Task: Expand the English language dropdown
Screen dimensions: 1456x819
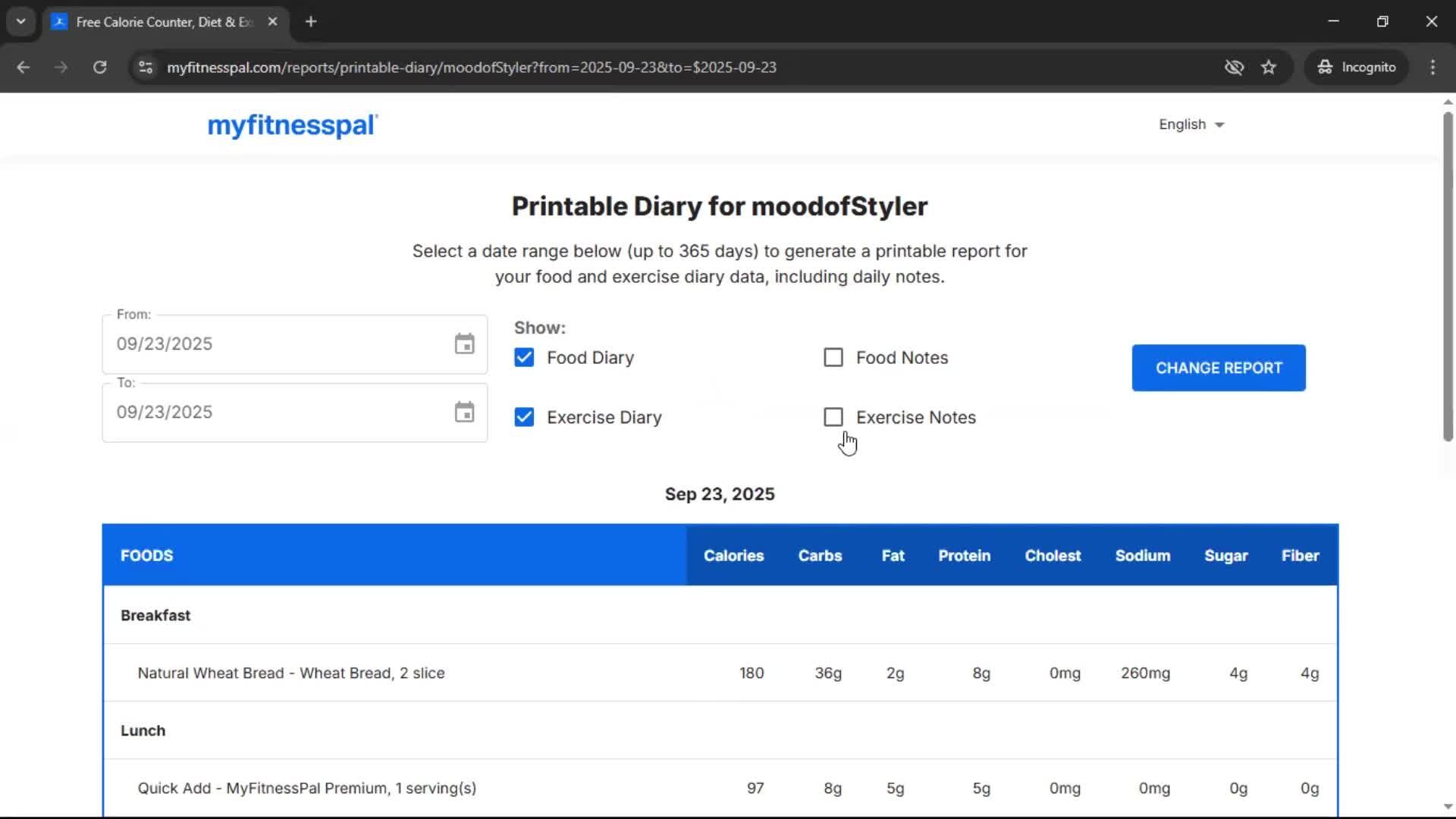Action: tap(1191, 124)
